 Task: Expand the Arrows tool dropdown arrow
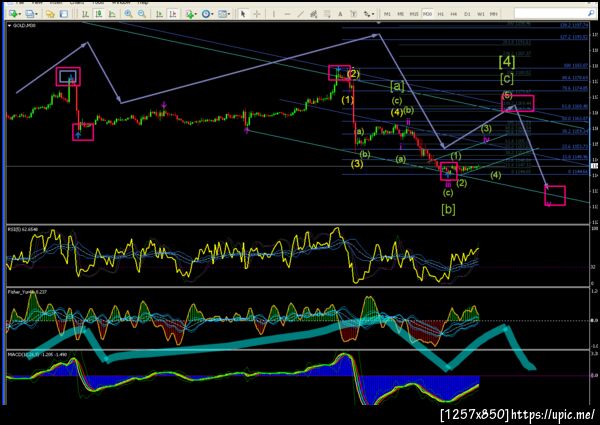point(373,14)
